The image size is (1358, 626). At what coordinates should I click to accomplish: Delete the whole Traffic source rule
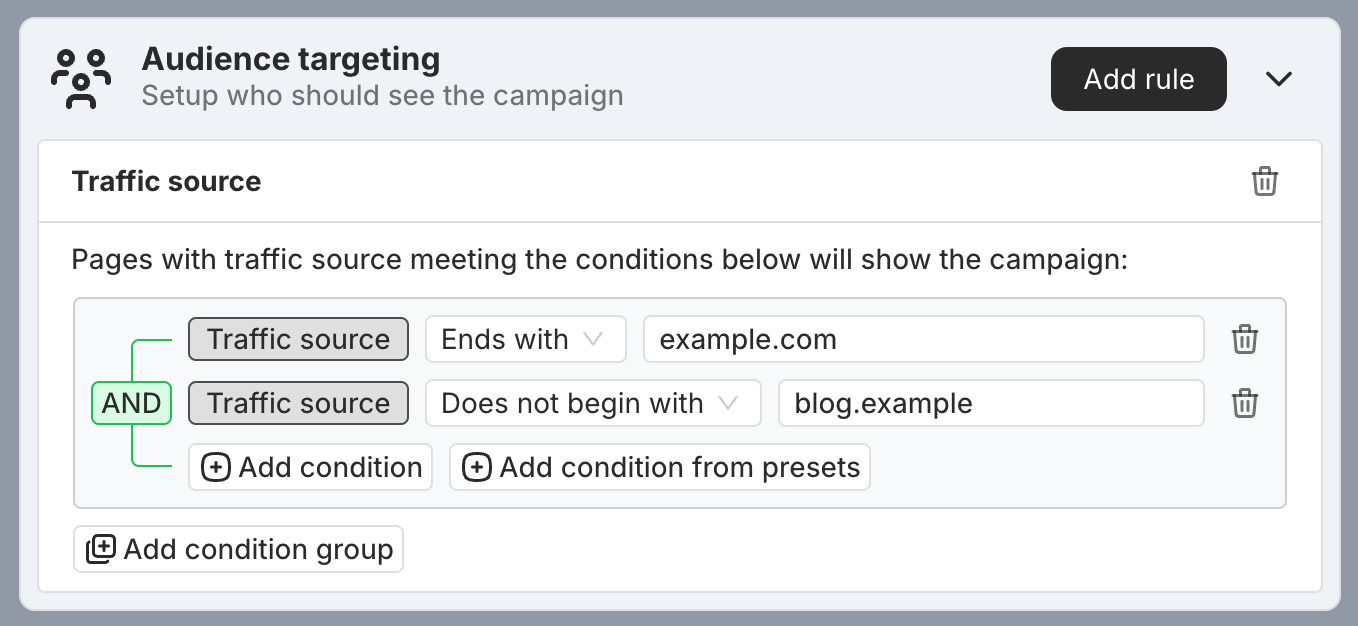[1265, 181]
